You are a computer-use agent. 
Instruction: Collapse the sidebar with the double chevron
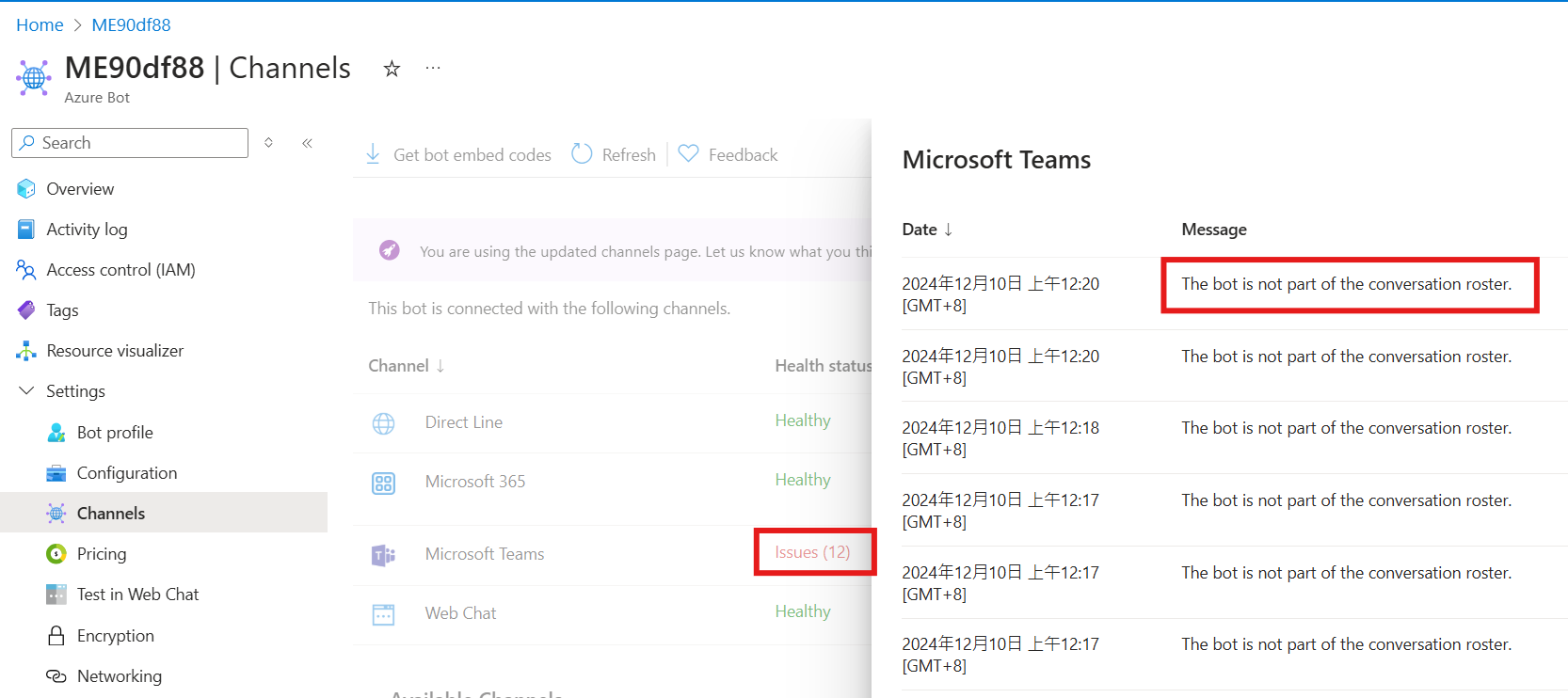tap(307, 143)
